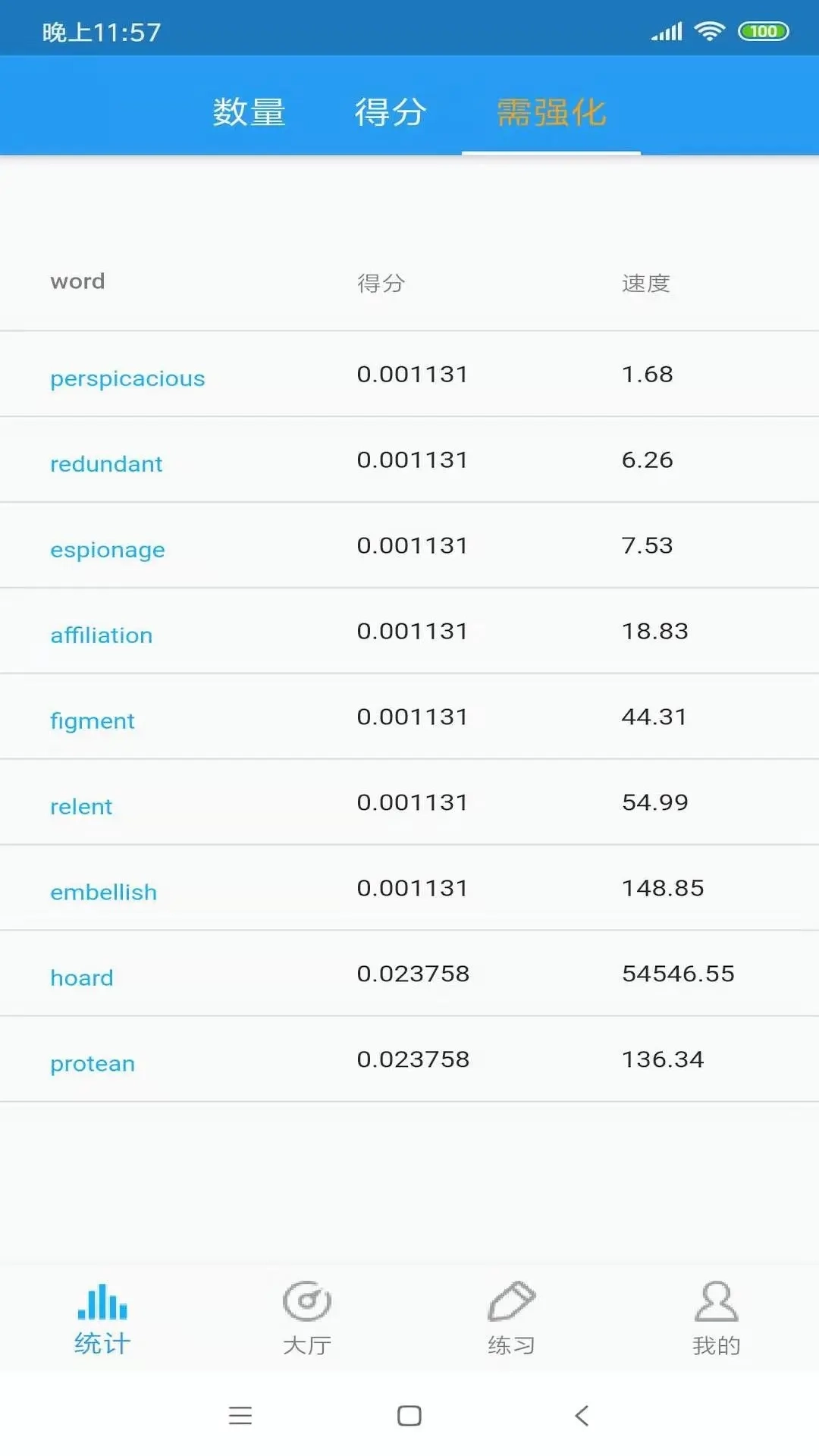The image size is (819, 1456).
Task: Open the recent apps menu icon
Action: [240, 1415]
